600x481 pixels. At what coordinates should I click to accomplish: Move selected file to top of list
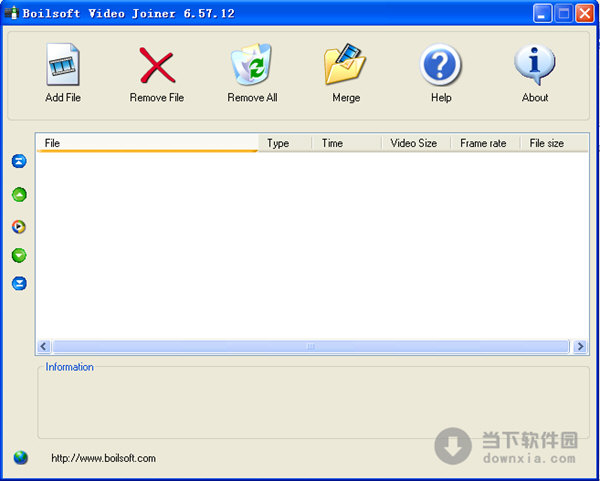19,161
